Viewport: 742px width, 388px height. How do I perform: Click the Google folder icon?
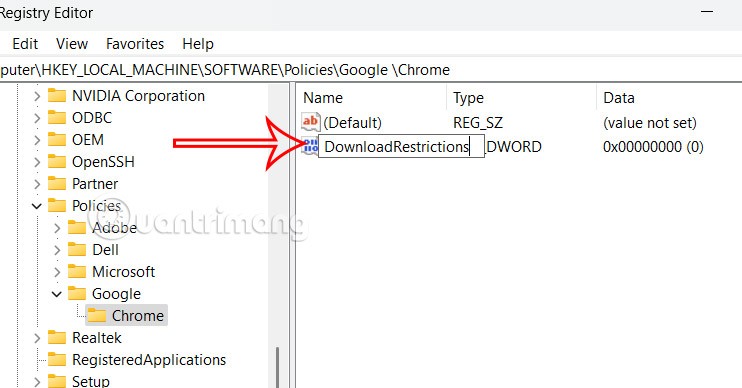77,294
